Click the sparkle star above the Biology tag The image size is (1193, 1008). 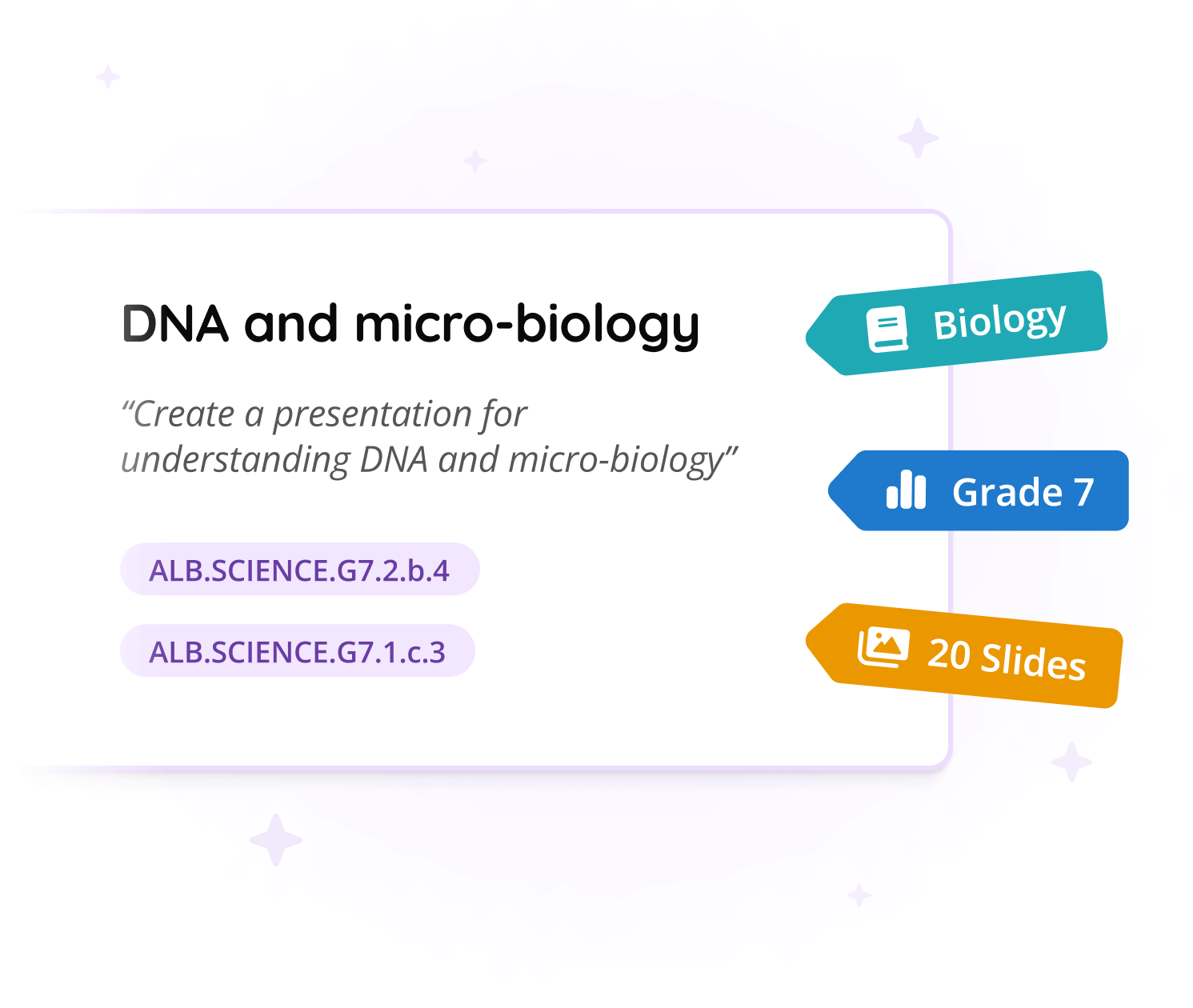(918, 138)
